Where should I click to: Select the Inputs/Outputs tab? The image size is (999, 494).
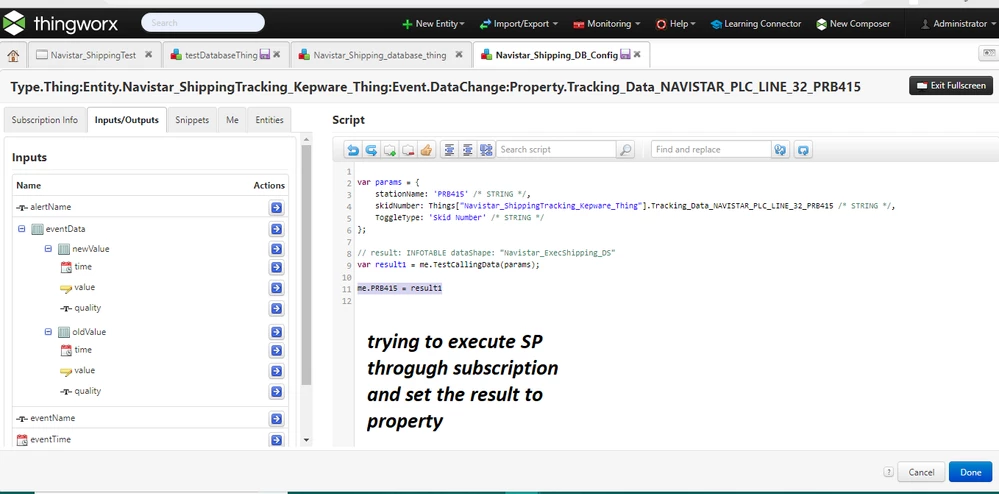point(127,120)
